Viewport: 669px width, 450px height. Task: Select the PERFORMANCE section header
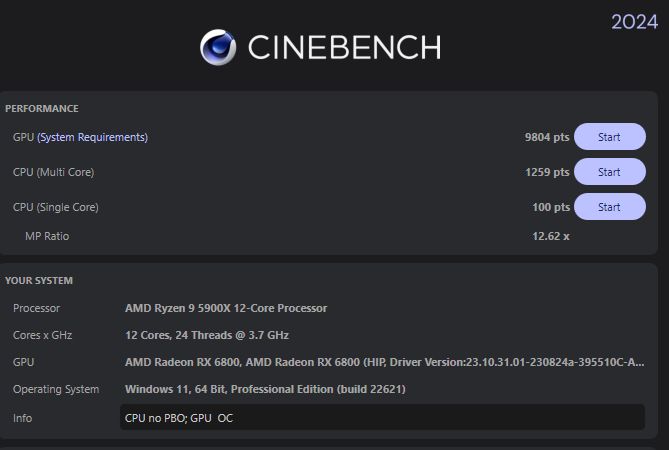(42, 108)
